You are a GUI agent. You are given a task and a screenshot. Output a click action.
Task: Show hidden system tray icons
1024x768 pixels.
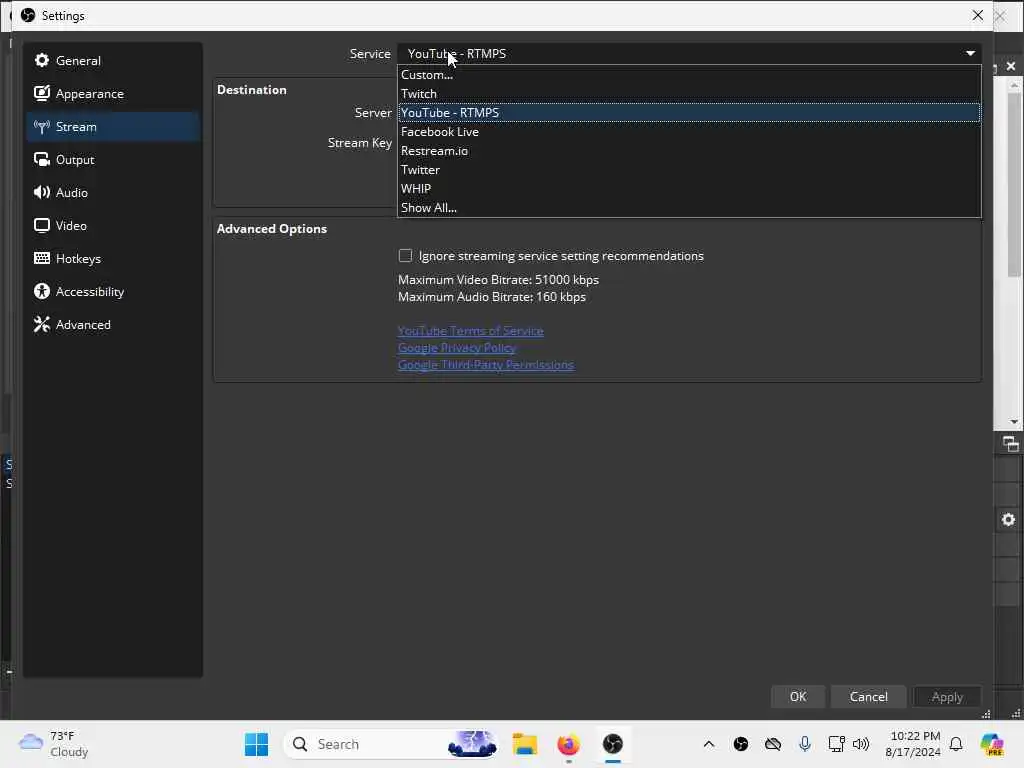pos(709,744)
